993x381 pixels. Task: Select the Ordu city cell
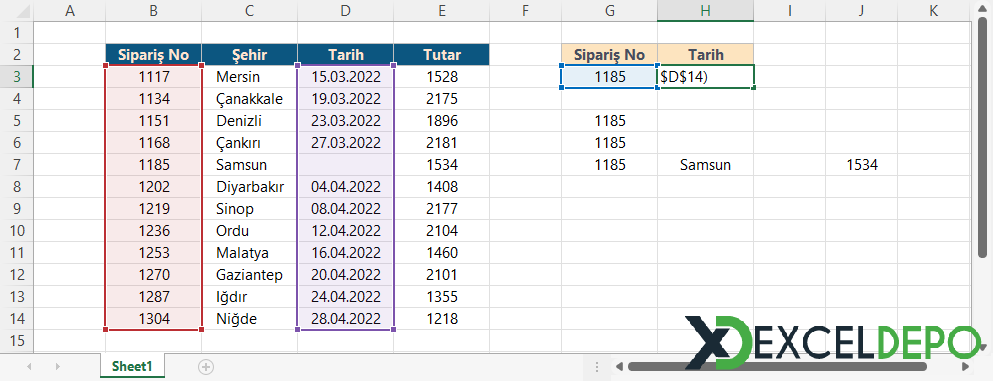tap(250, 231)
